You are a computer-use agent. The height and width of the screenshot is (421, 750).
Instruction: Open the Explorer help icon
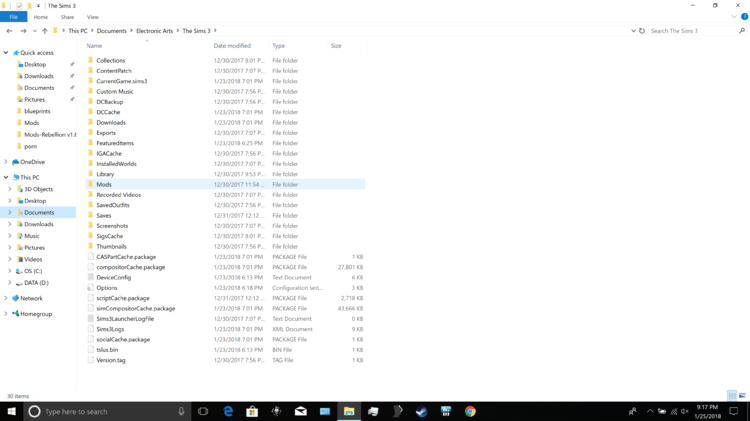coord(744,17)
